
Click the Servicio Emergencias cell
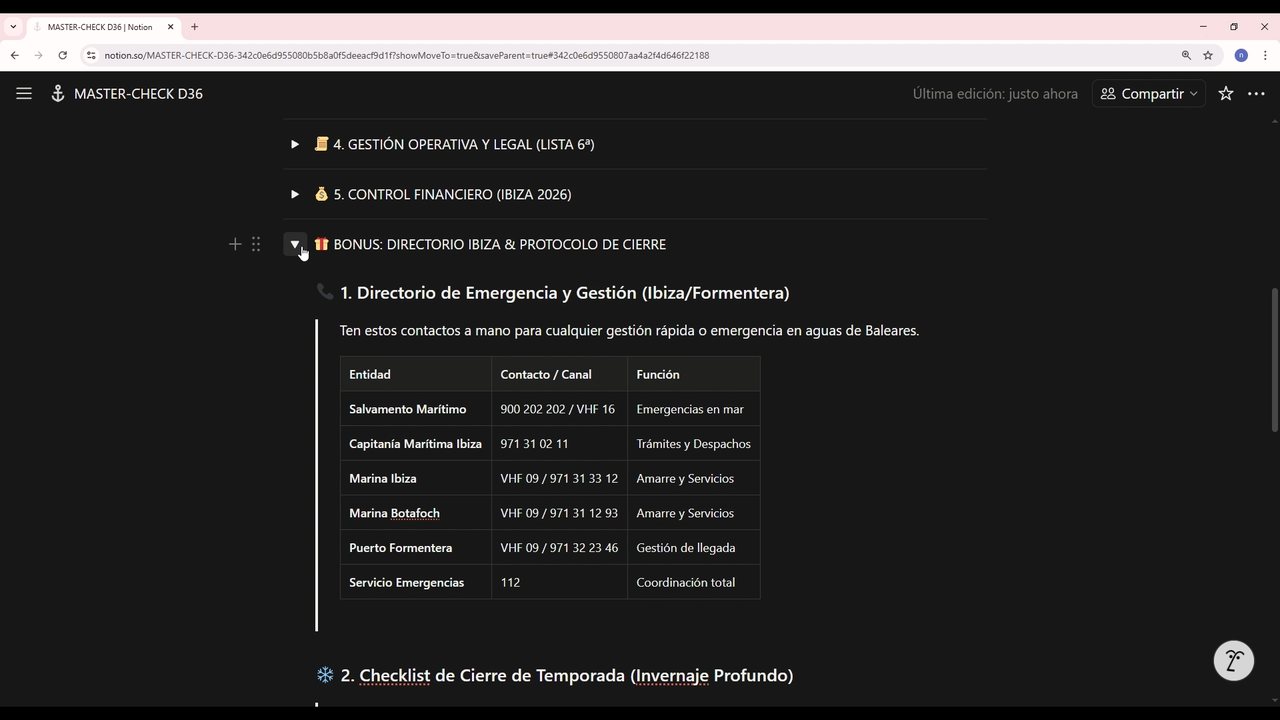click(x=416, y=582)
